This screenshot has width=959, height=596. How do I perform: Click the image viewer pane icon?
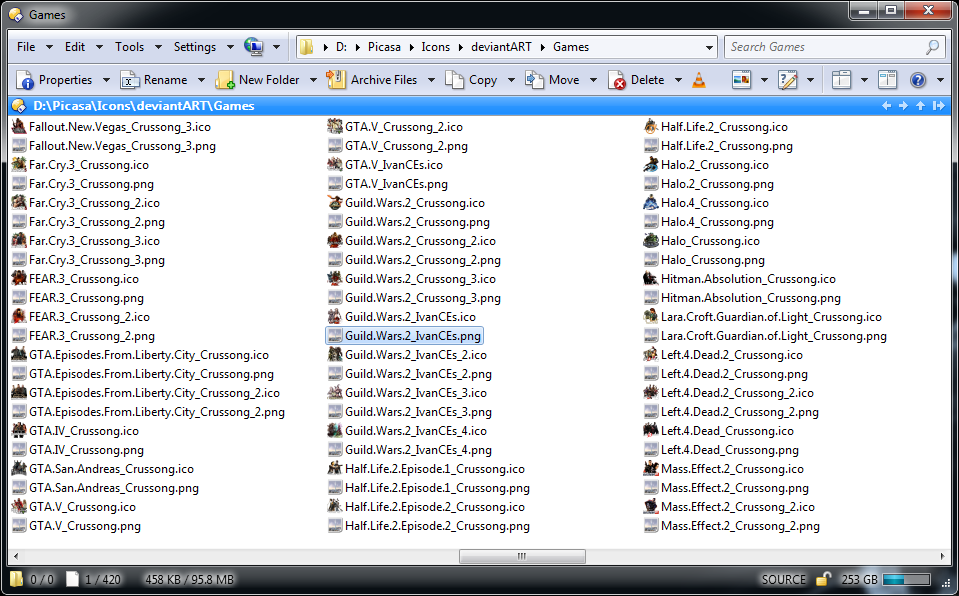click(742, 80)
